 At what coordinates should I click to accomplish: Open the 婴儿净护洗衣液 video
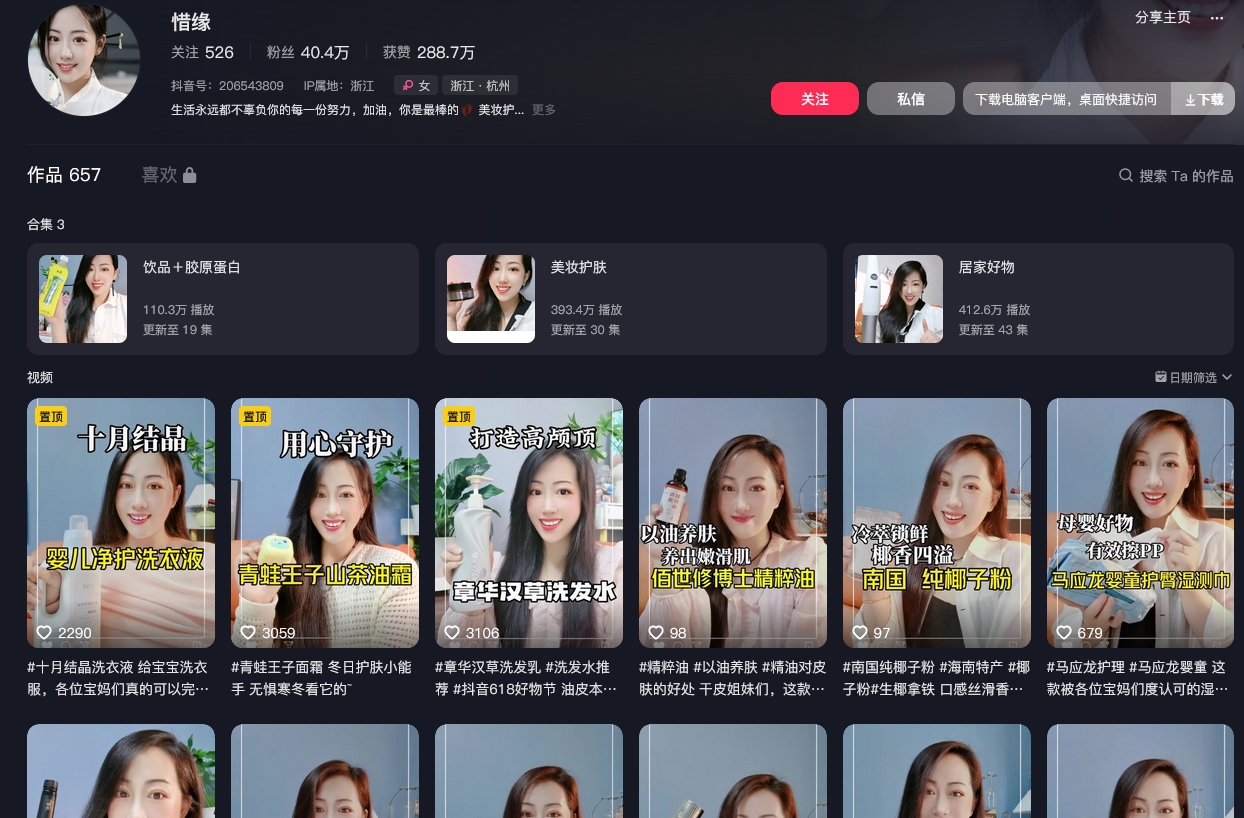click(x=121, y=523)
